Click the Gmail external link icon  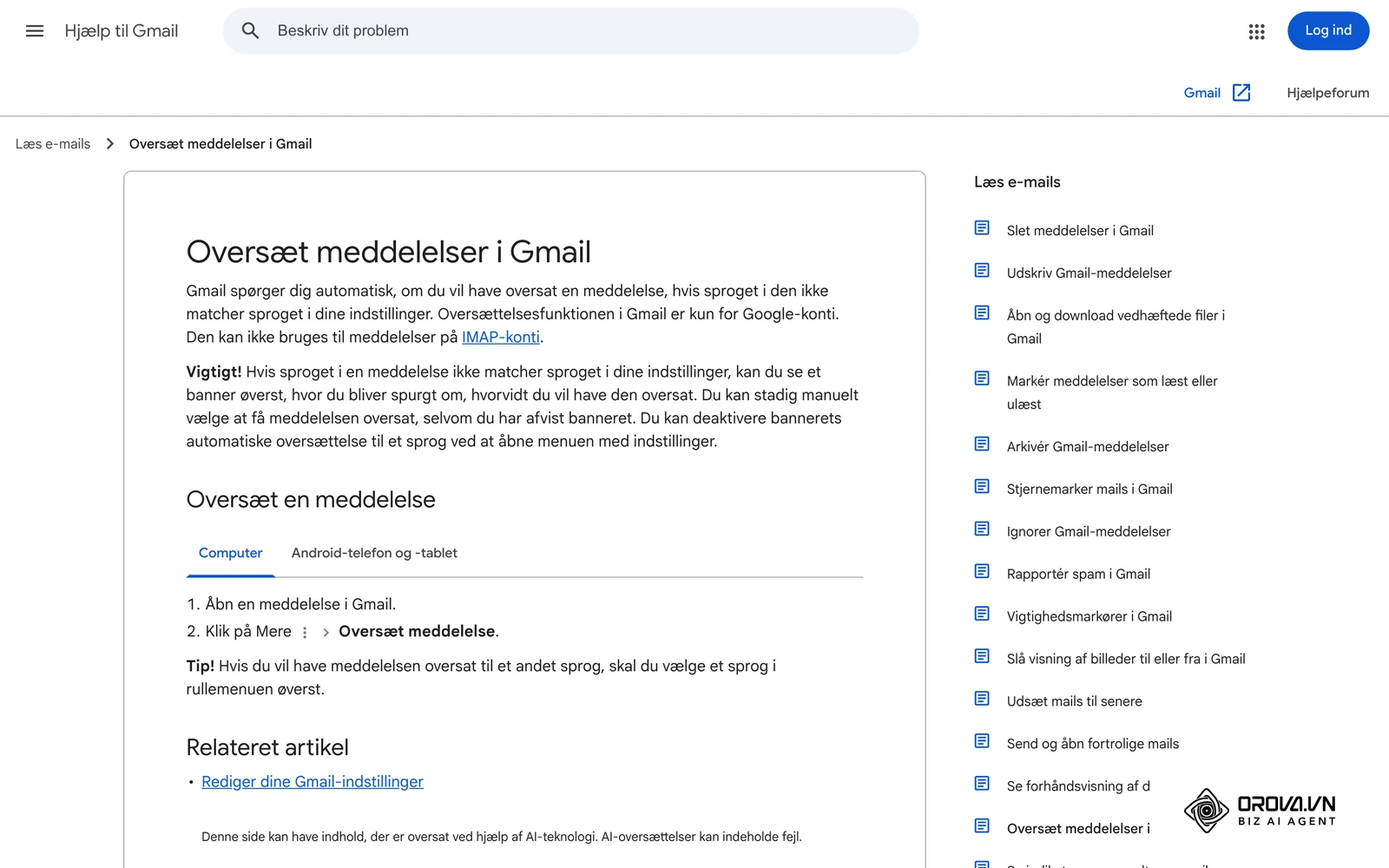point(1241,93)
